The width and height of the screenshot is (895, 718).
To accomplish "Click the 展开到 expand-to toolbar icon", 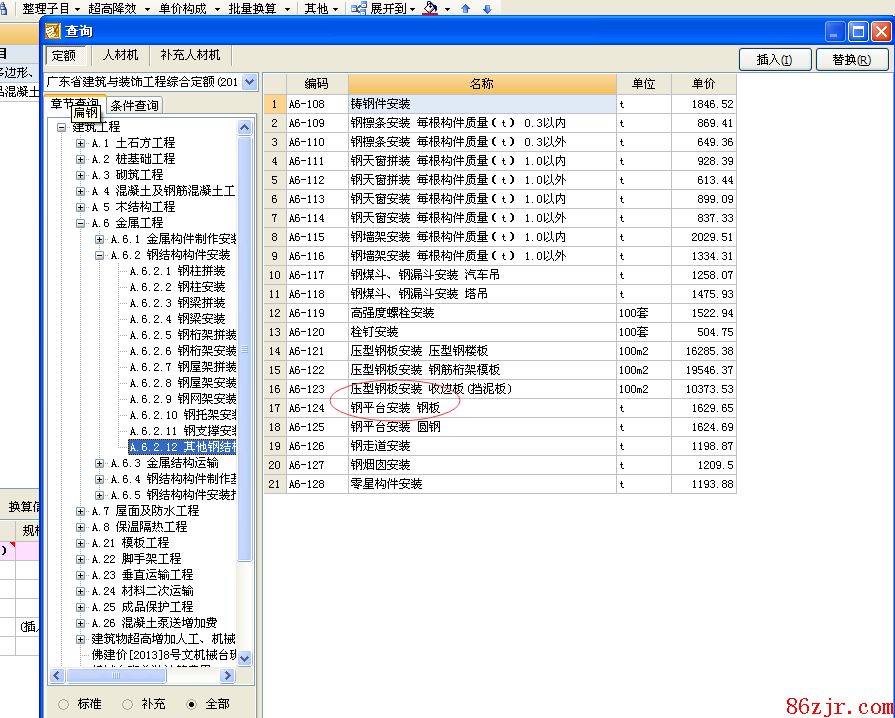I will coord(359,8).
